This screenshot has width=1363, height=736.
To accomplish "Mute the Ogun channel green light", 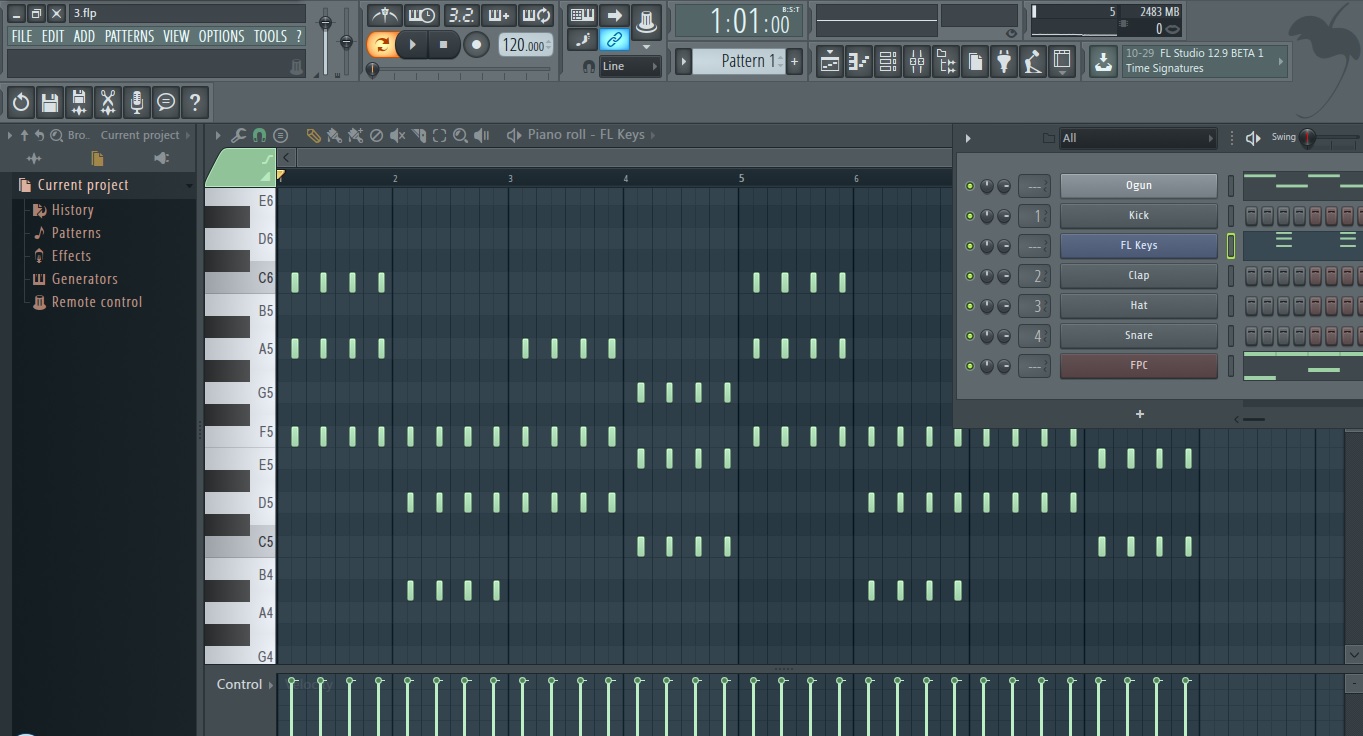I will (969, 186).
